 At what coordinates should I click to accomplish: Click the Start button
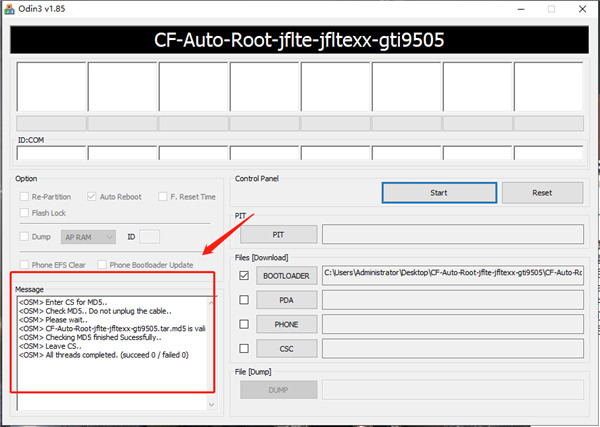point(439,193)
